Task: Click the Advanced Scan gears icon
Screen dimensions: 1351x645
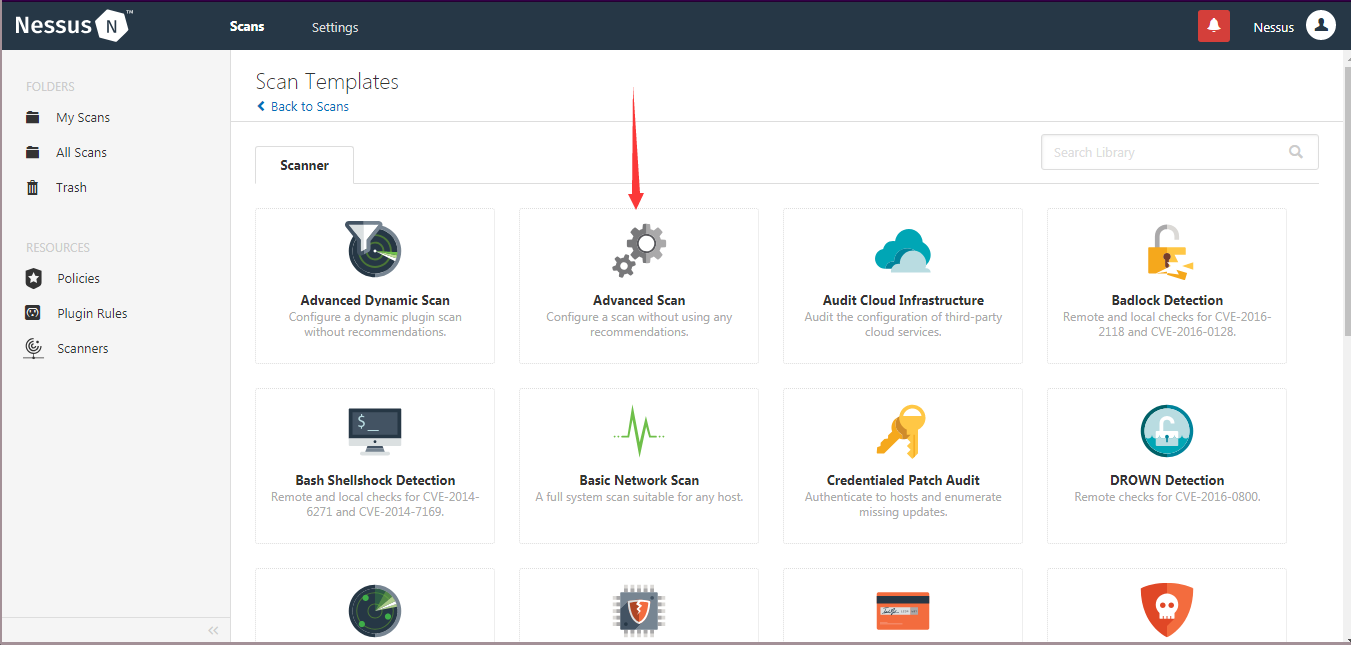Action: tap(638, 250)
